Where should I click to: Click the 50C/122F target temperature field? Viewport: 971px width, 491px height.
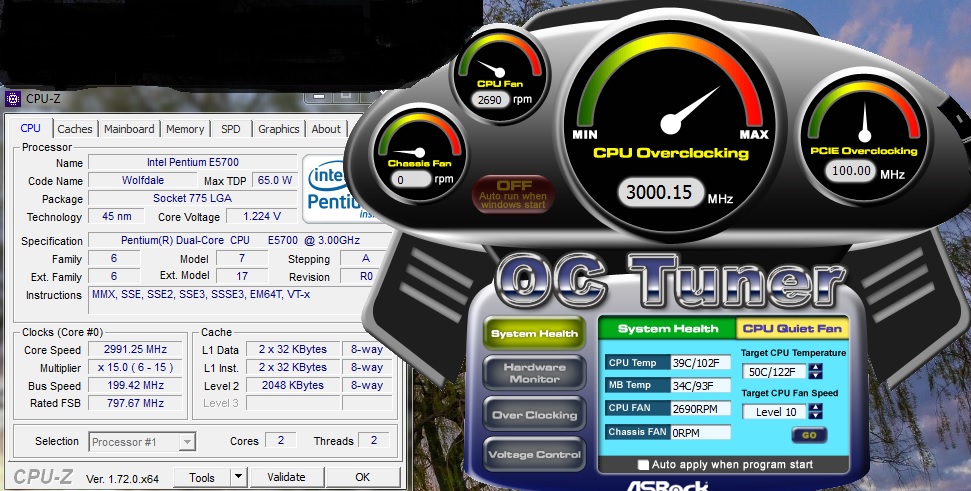(x=775, y=372)
